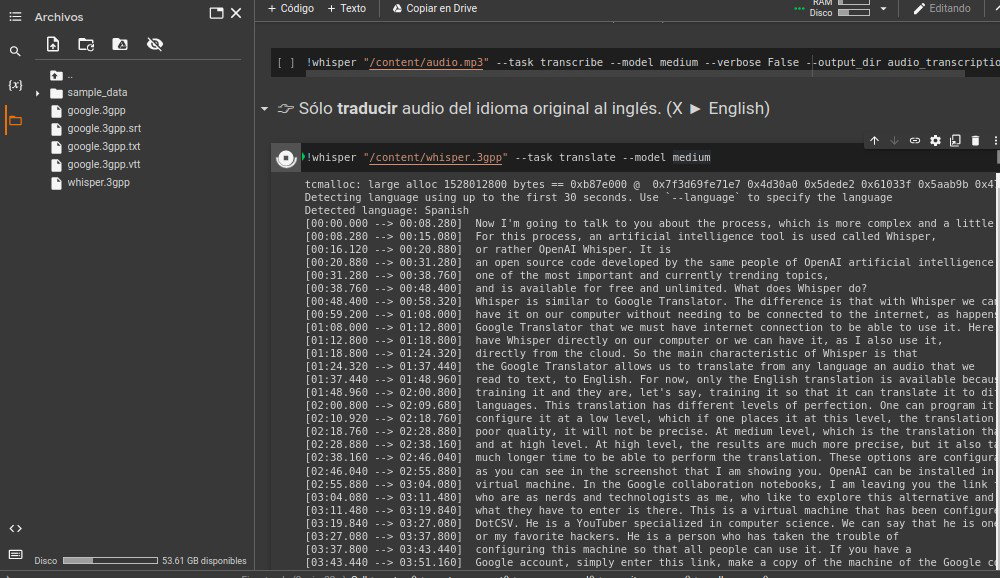Click the 'Sólo traducir audio' section heading
The image size is (1000, 578).
point(534,108)
